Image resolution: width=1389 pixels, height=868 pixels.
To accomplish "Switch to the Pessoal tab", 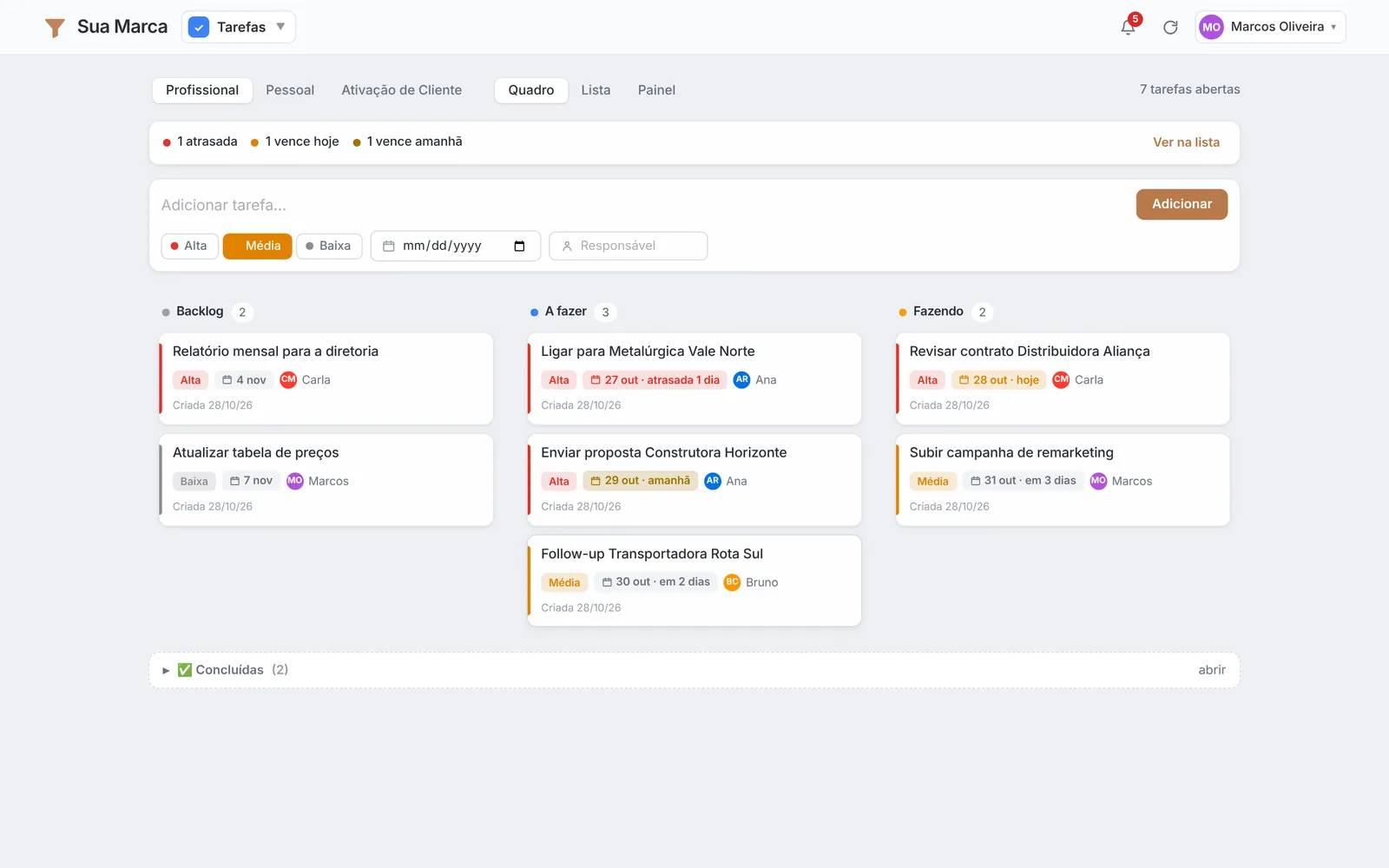I will (x=290, y=90).
